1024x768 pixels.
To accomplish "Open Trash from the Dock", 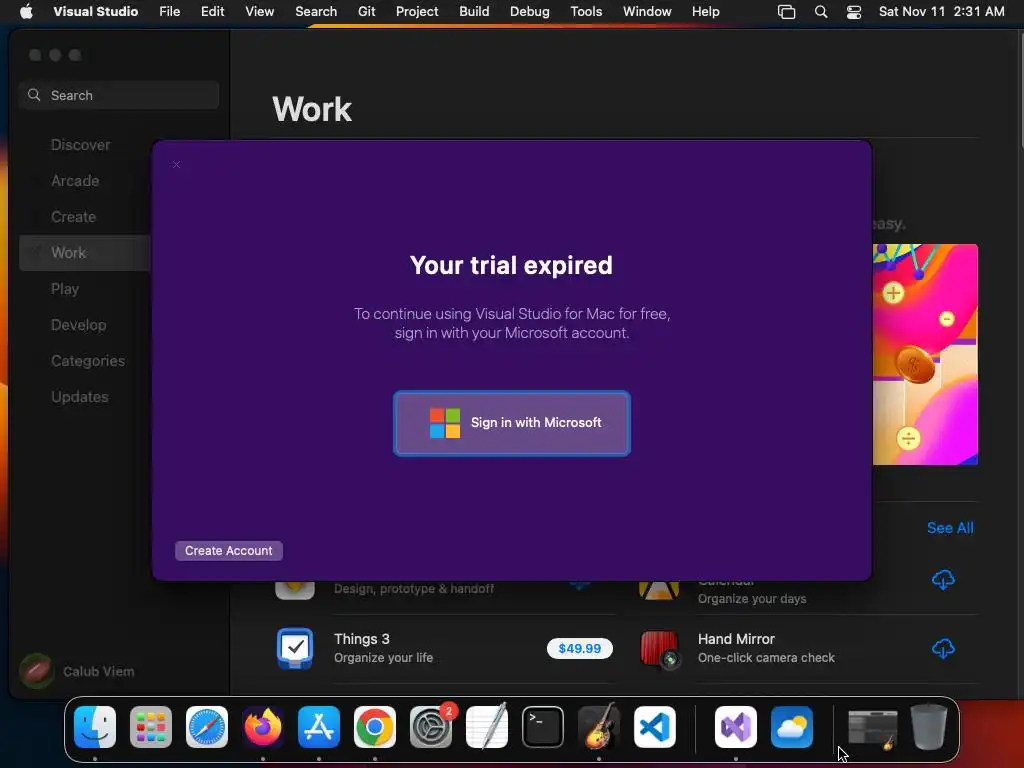I will 929,727.
